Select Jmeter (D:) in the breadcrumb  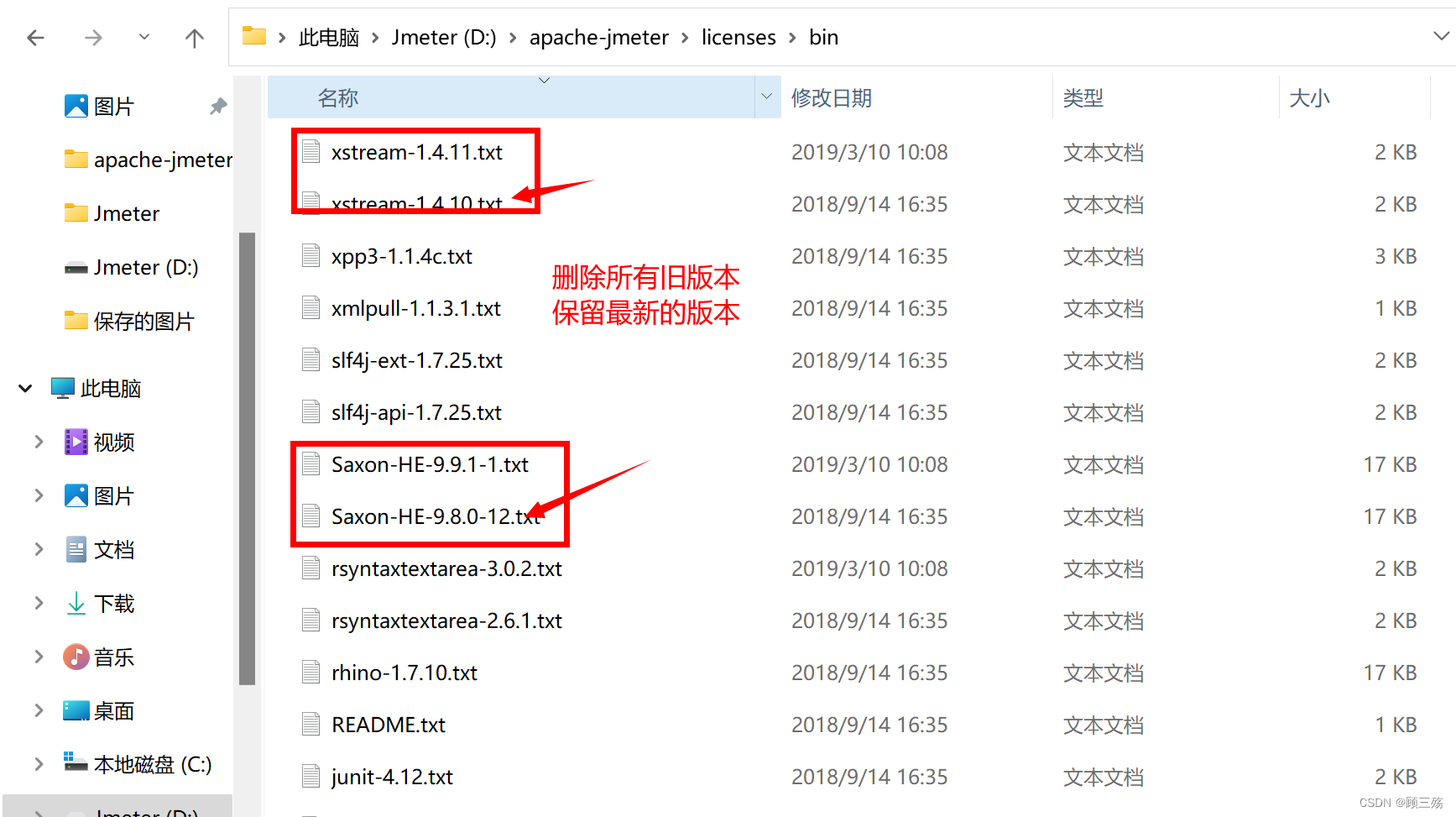[444, 38]
